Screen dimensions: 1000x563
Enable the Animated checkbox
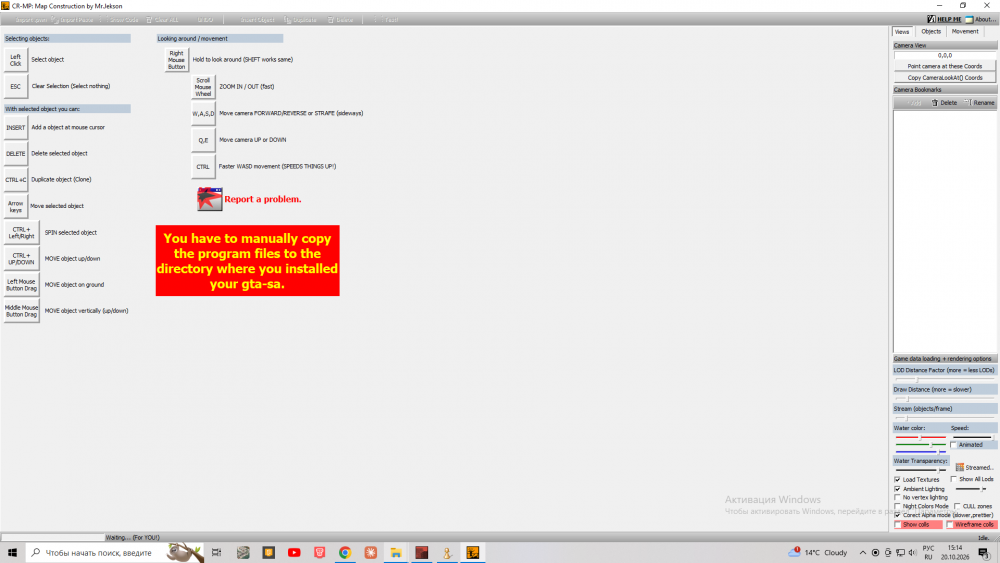pyautogui.click(x=954, y=445)
